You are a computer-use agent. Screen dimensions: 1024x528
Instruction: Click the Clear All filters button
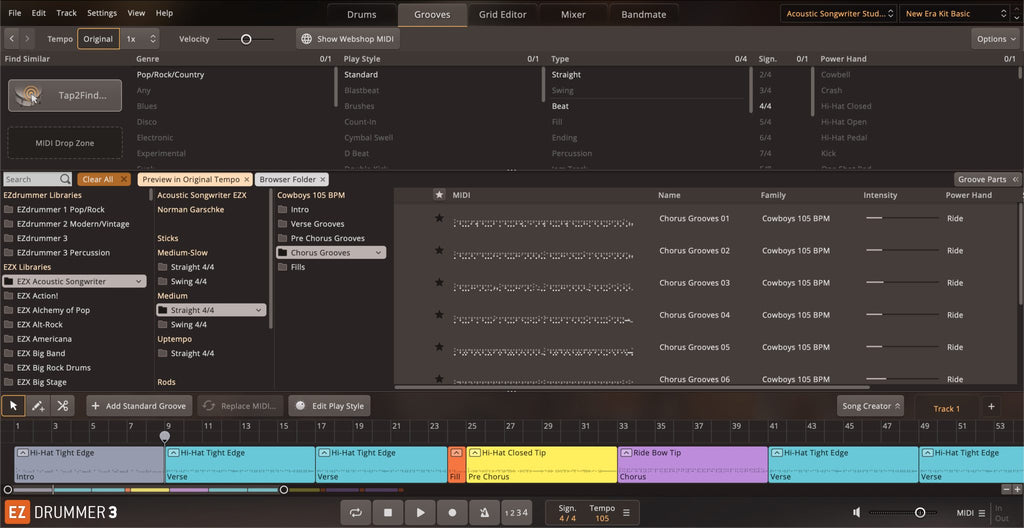click(x=104, y=179)
